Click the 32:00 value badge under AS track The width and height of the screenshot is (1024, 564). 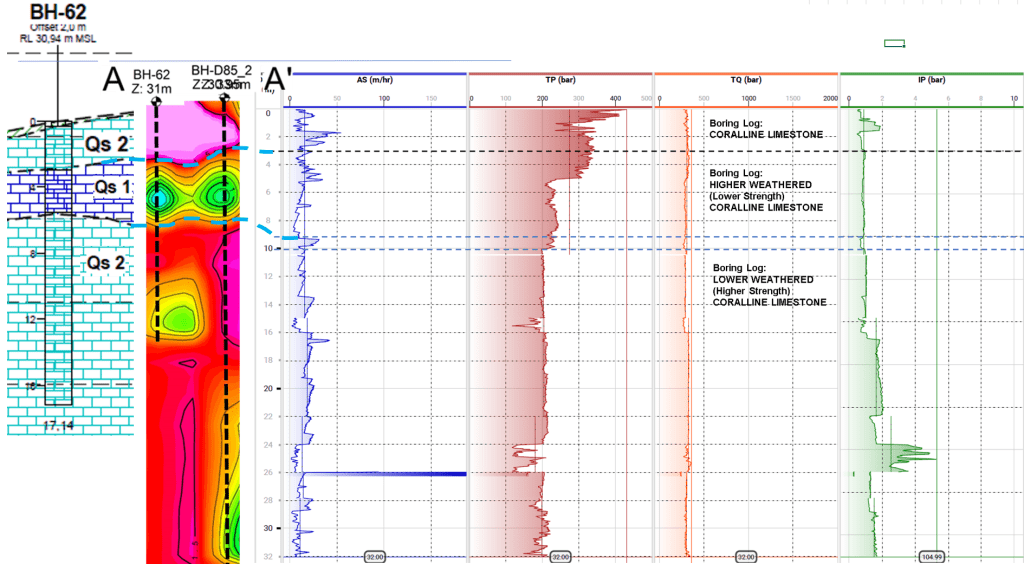pos(375,556)
